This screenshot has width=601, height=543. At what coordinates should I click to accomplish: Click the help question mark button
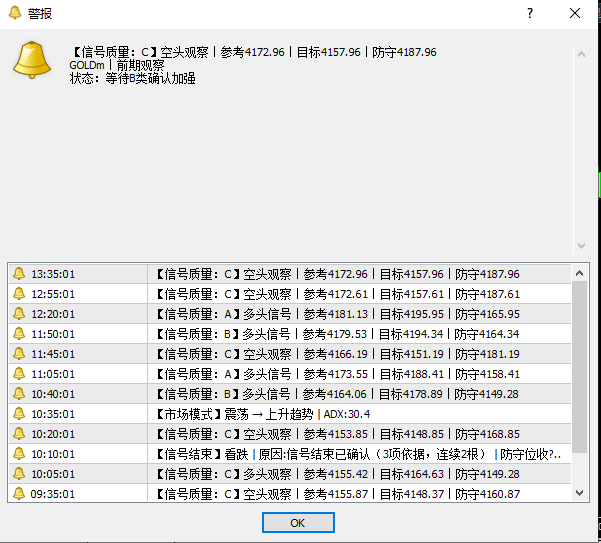[530, 13]
